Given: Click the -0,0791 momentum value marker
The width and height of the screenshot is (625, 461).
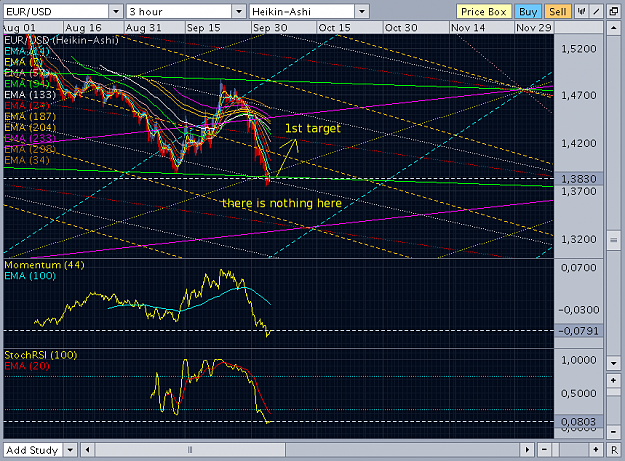Looking at the screenshot, I should [578, 331].
